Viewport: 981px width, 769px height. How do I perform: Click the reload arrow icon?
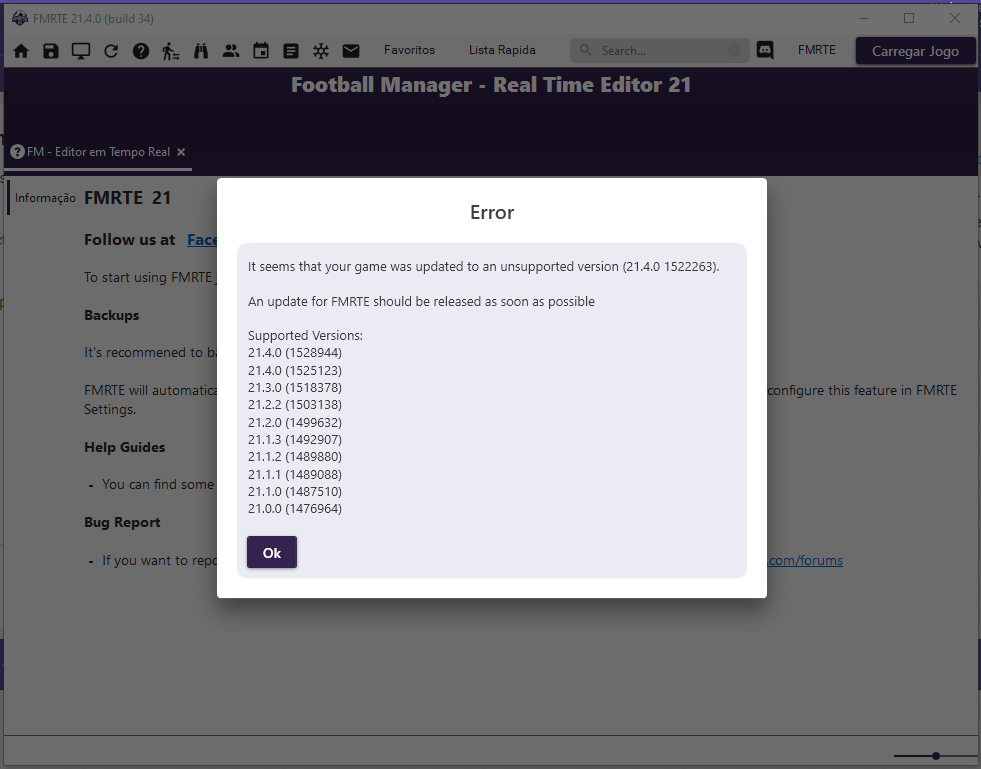coord(111,51)
